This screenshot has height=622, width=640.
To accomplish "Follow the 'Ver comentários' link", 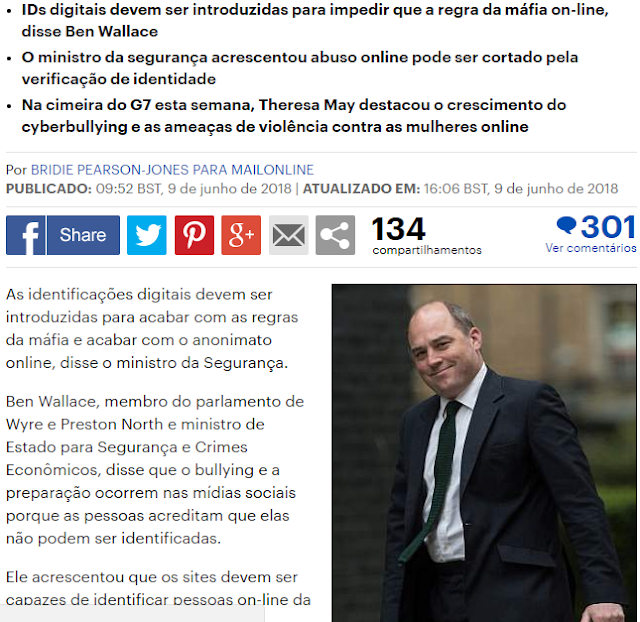I will tap(591, 248).
